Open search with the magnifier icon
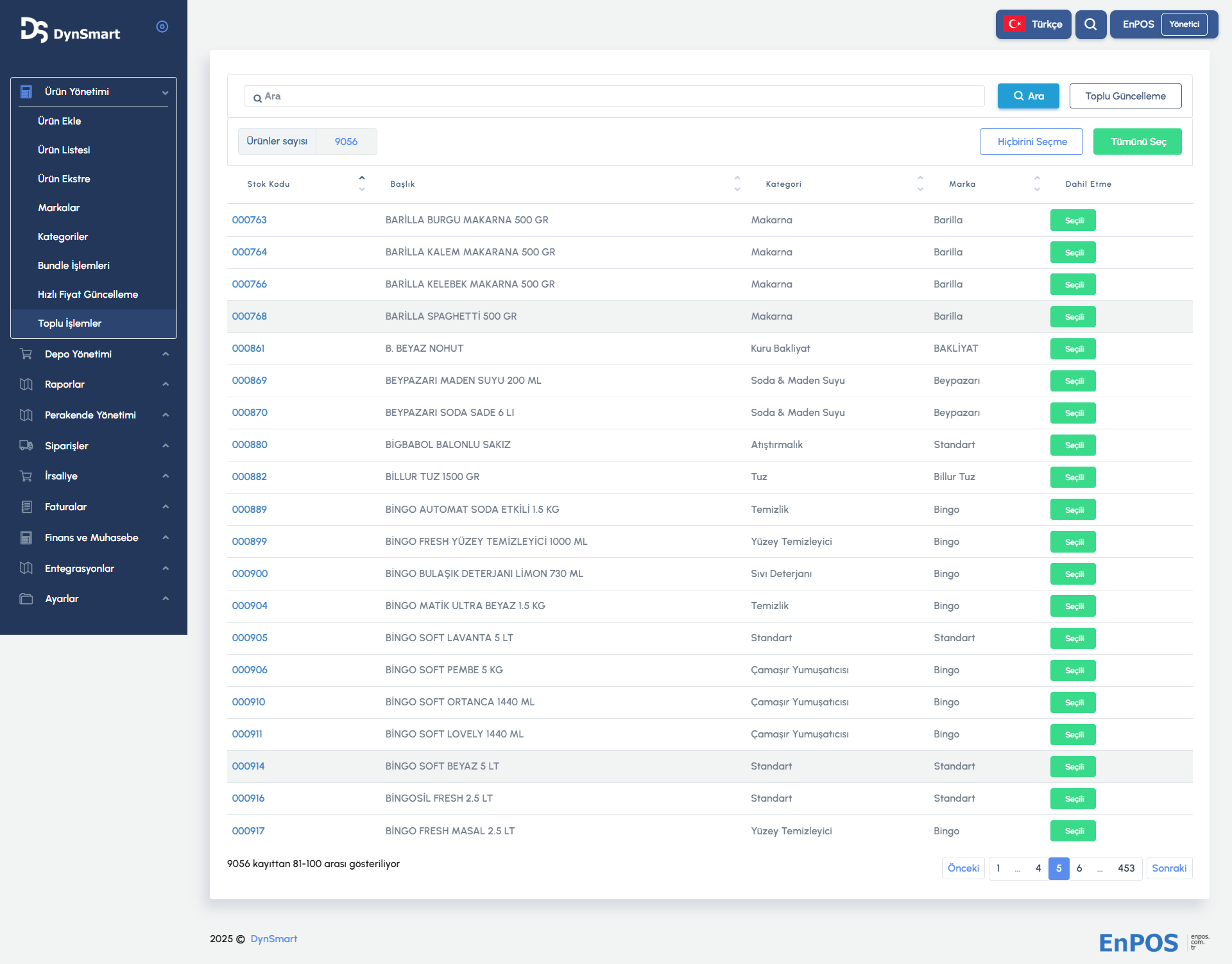 pyautogui.click(x=1090, y=24)
